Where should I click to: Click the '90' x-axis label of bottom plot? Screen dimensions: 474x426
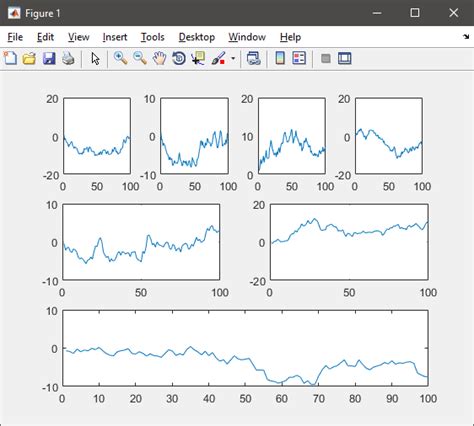coord(392,399)
